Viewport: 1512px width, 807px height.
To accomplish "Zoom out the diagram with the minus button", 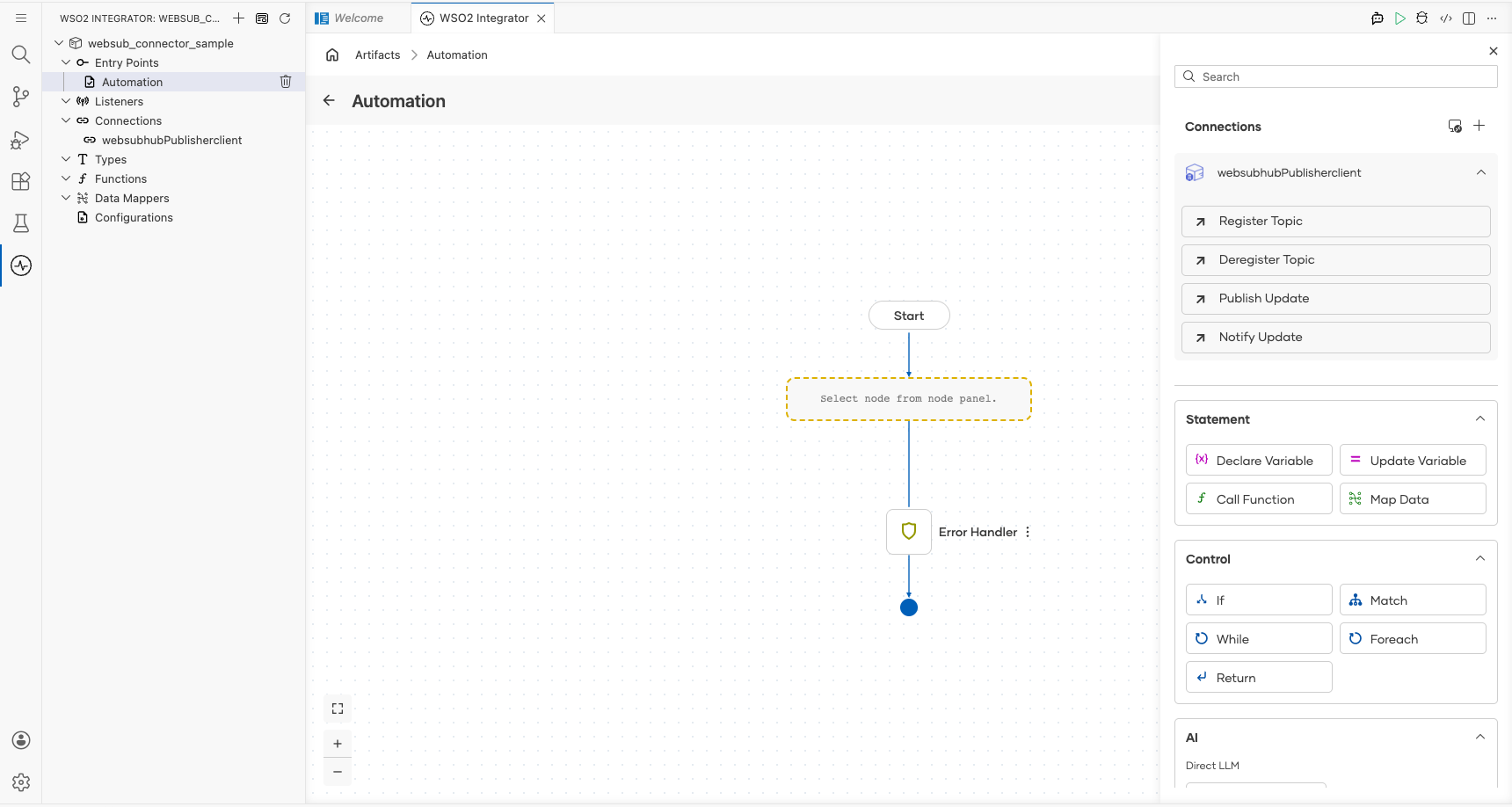I will coord(338,772).
